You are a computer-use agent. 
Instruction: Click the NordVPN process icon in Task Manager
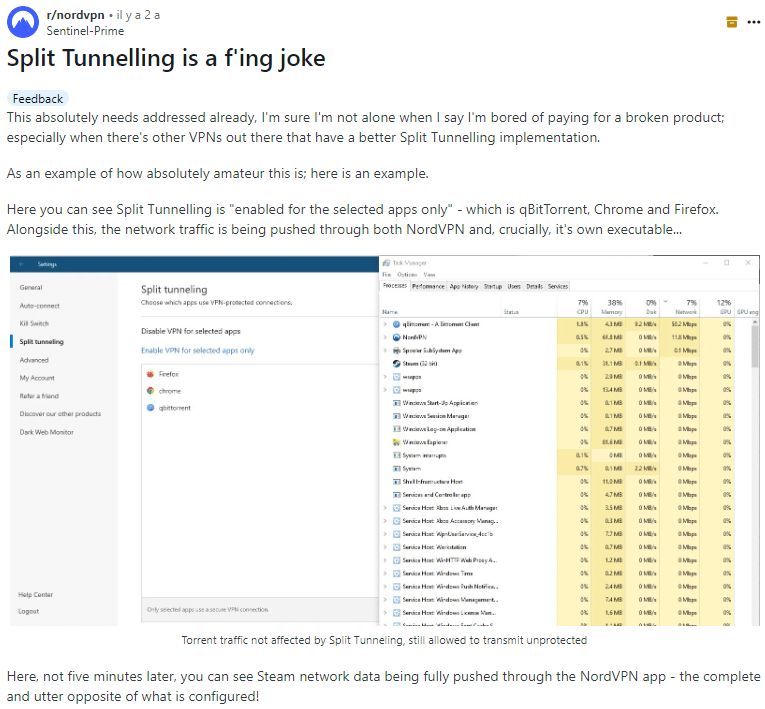[x=397, y=337]
